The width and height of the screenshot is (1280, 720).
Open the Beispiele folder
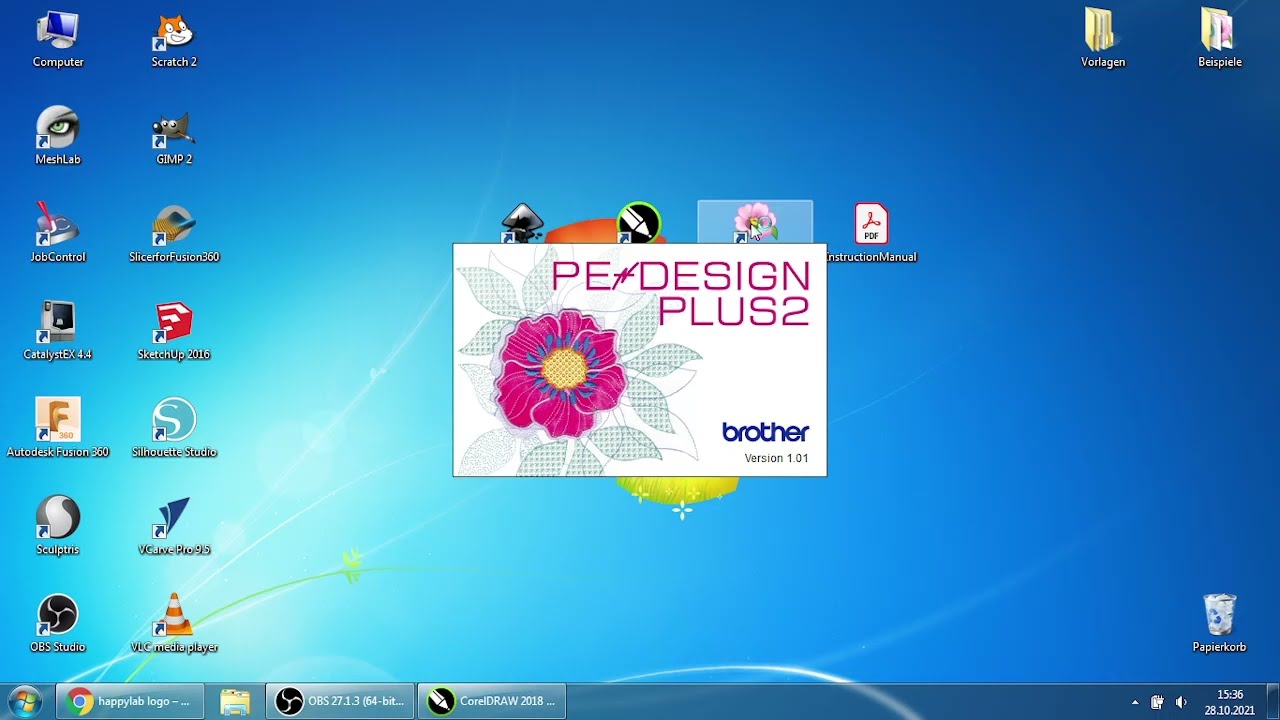pos(1220,40)
